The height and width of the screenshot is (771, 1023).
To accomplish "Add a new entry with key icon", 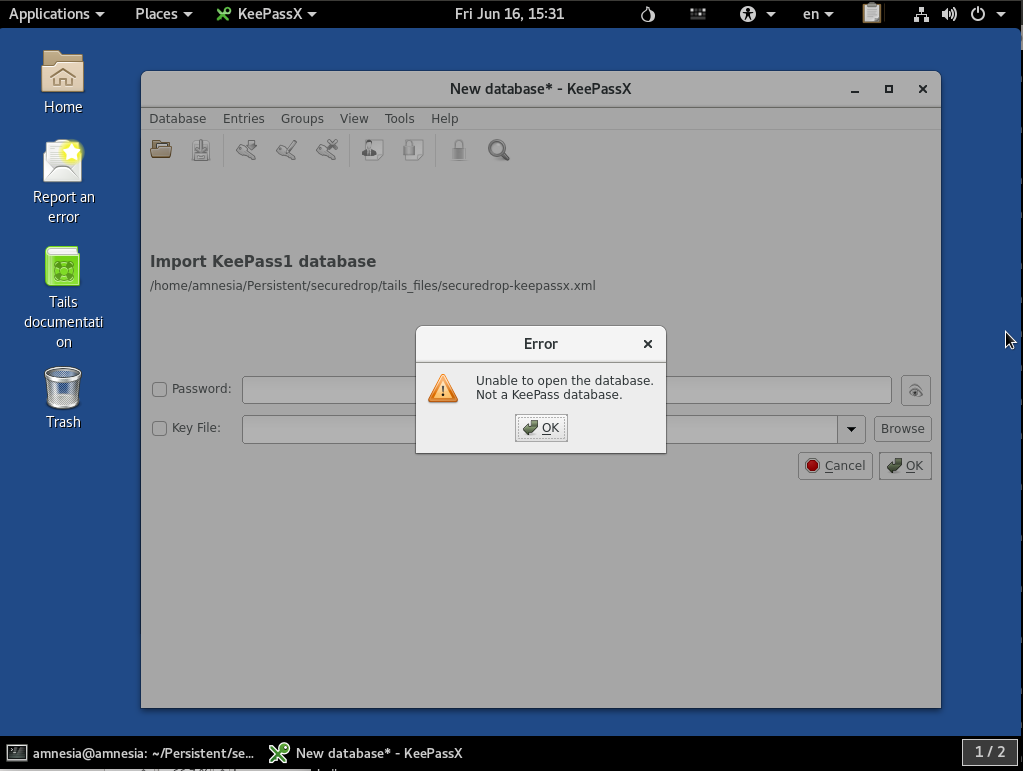I will (246, 150).
